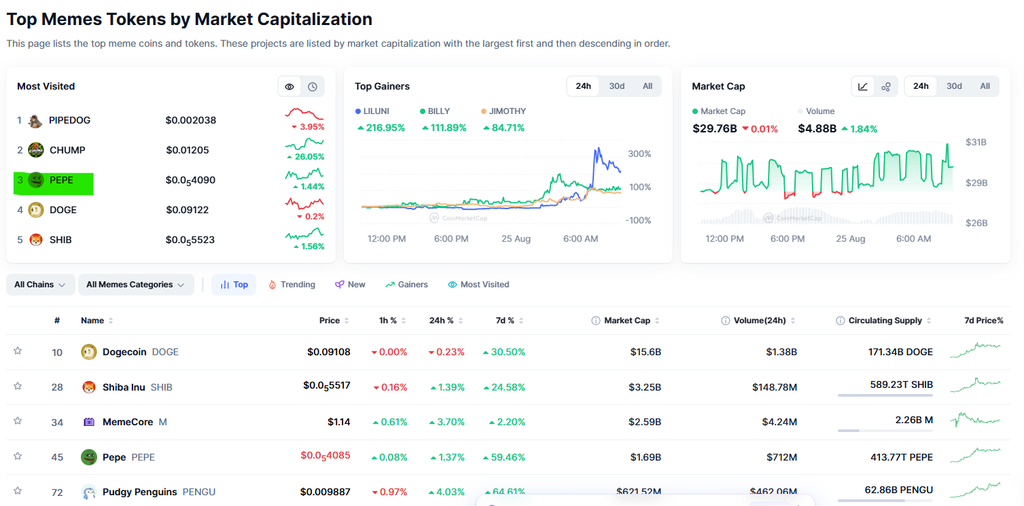Click the Shiba Inu logo in the table
Image resolution: width=1024 pixels, height=506 pixels.
89,387
